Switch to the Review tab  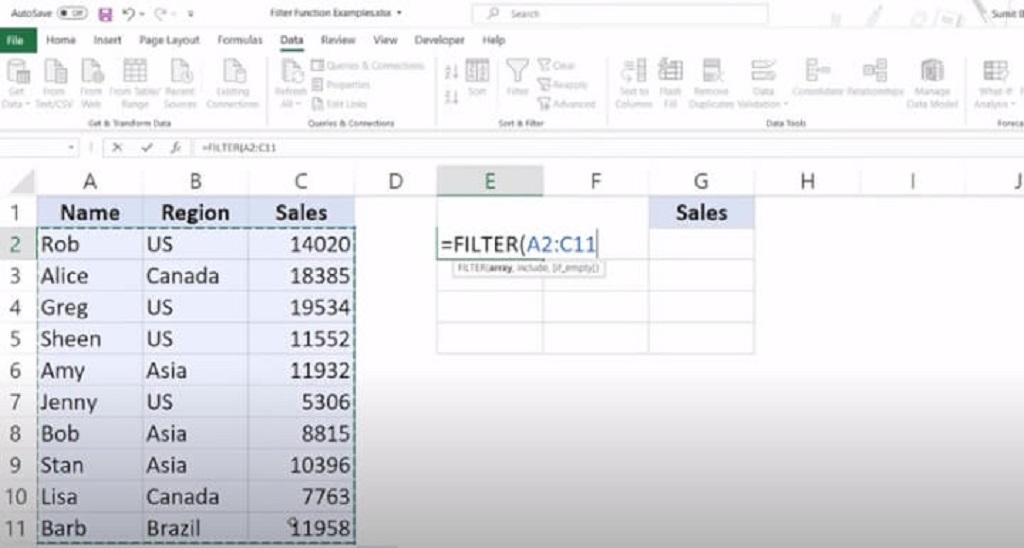(338, 40)
